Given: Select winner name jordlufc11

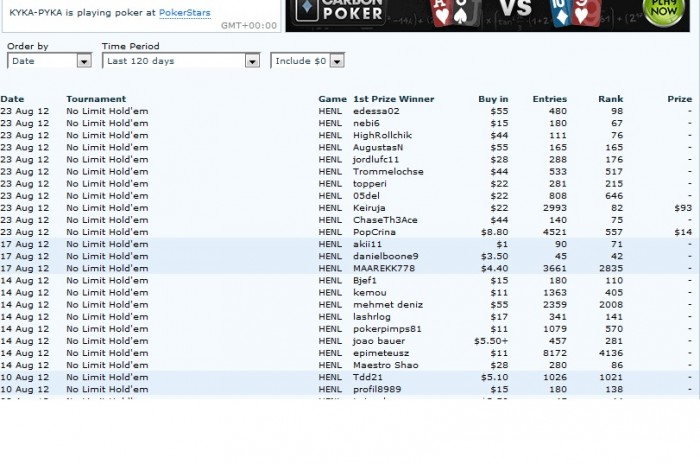Looking at the screenshot, I should 376,159.
